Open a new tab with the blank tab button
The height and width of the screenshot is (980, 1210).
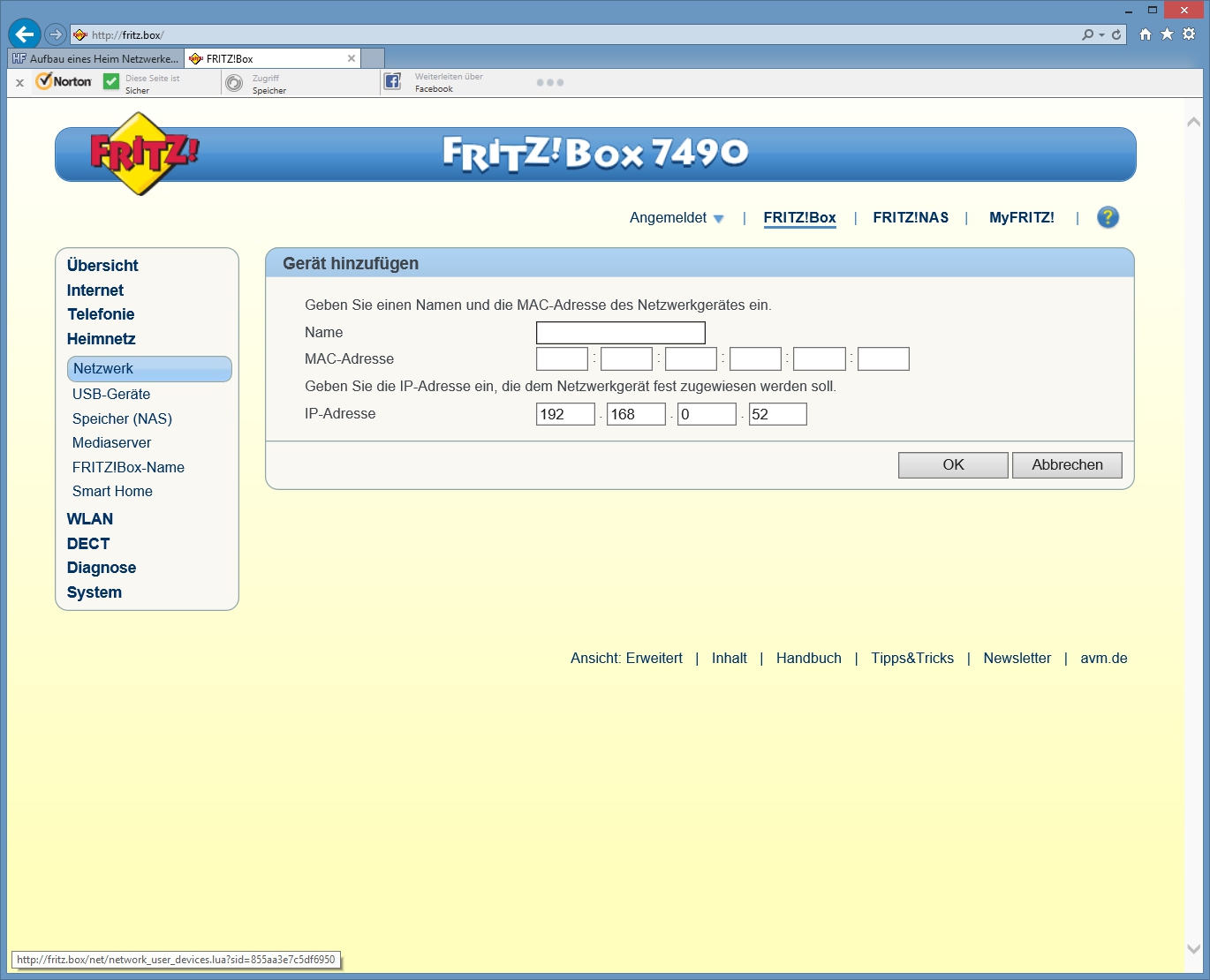(x=373, y=58)
